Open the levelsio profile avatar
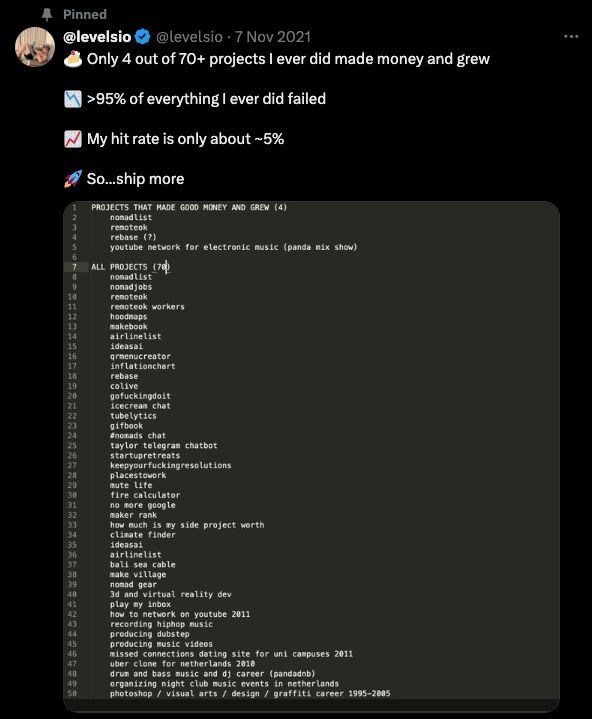The width and height of the screenshot is (592, 719). 35,47
